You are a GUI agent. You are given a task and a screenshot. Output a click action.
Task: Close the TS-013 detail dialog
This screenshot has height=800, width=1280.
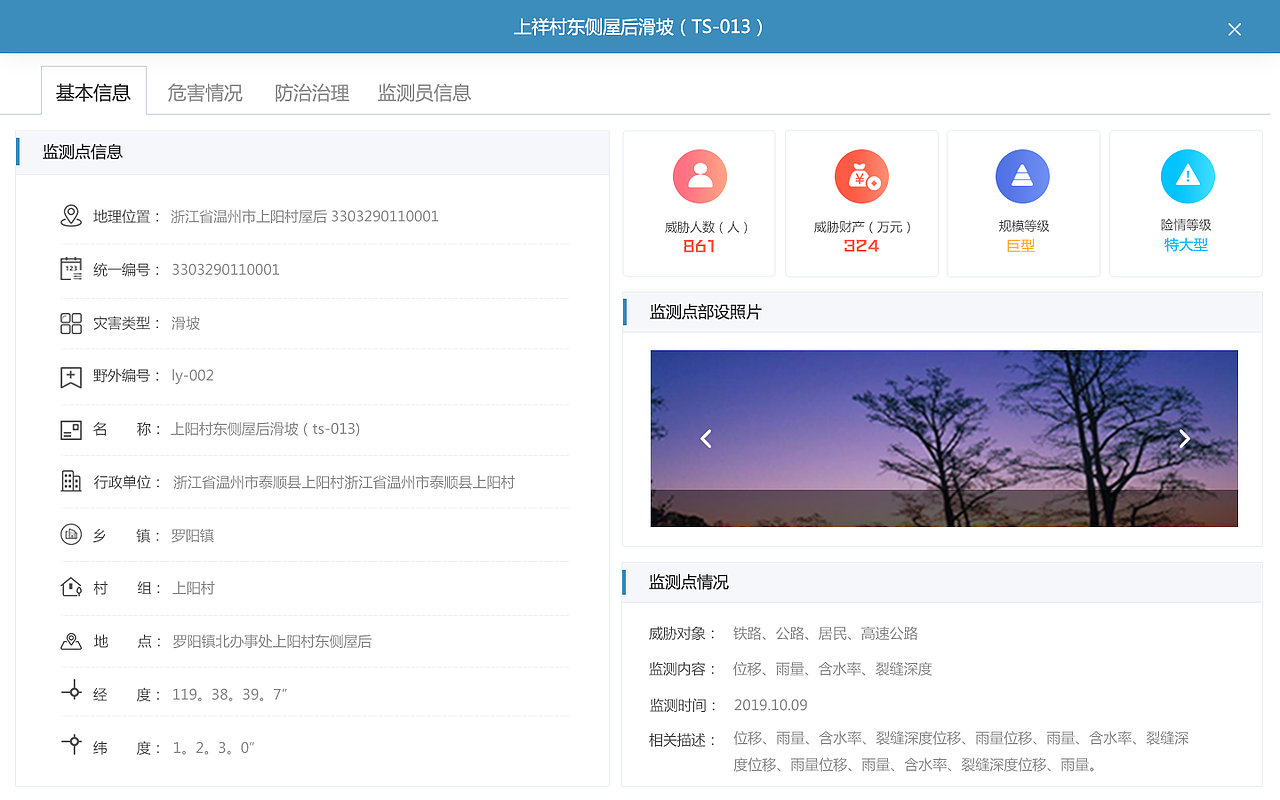tap(1234, 28)
